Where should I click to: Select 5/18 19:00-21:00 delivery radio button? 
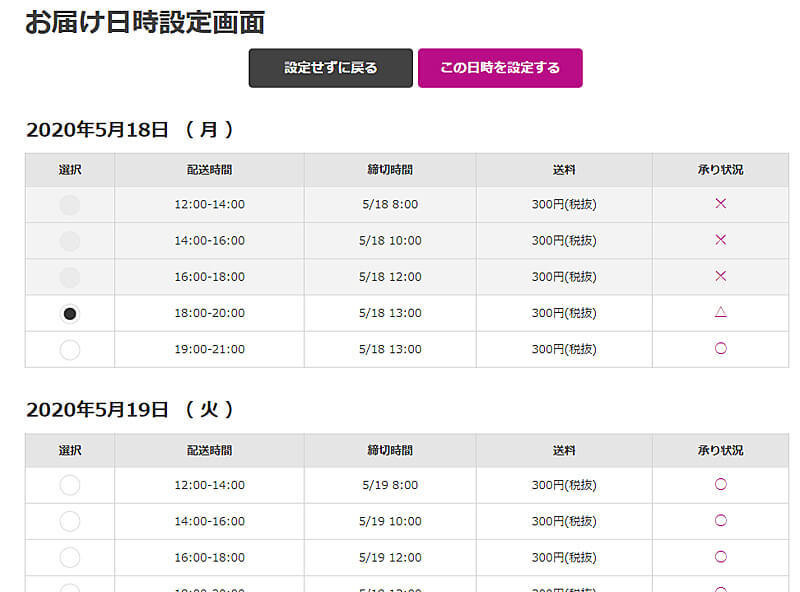click(x=70, y=349)
